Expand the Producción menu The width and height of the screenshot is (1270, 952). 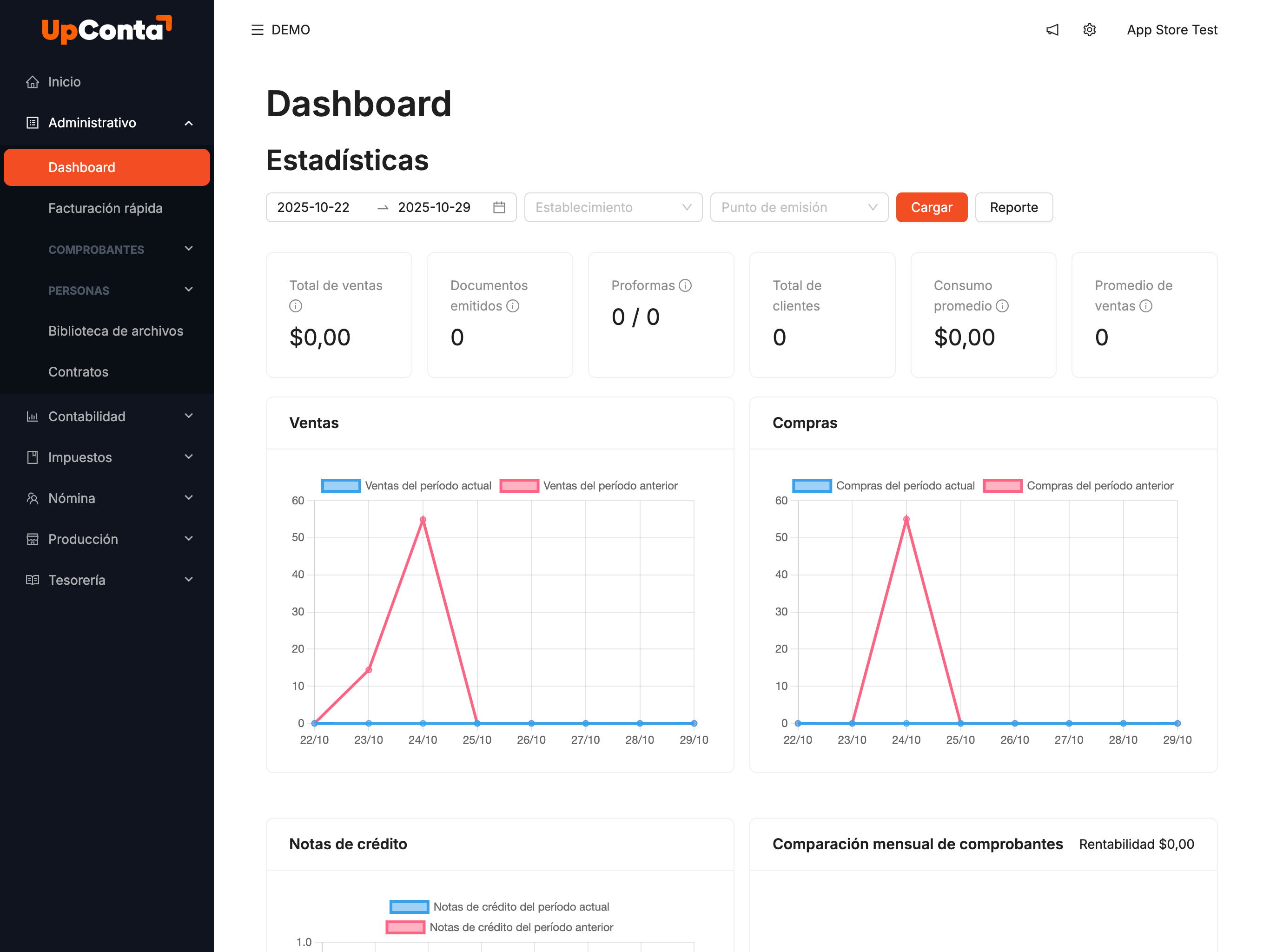(x=189, y=538)
